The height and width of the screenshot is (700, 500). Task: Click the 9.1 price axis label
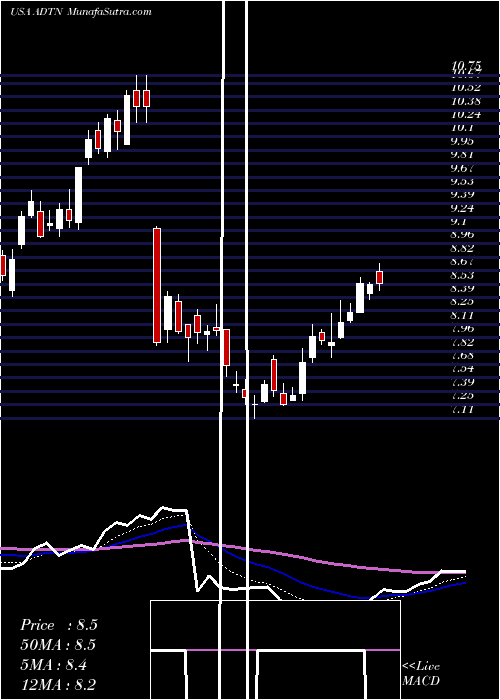(461, 221)
